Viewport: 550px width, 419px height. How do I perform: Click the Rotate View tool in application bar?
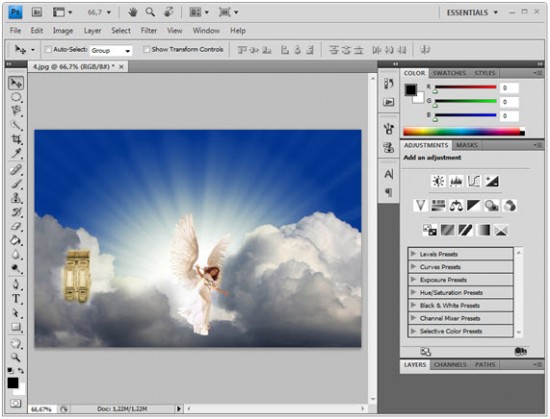coord(168,12)
